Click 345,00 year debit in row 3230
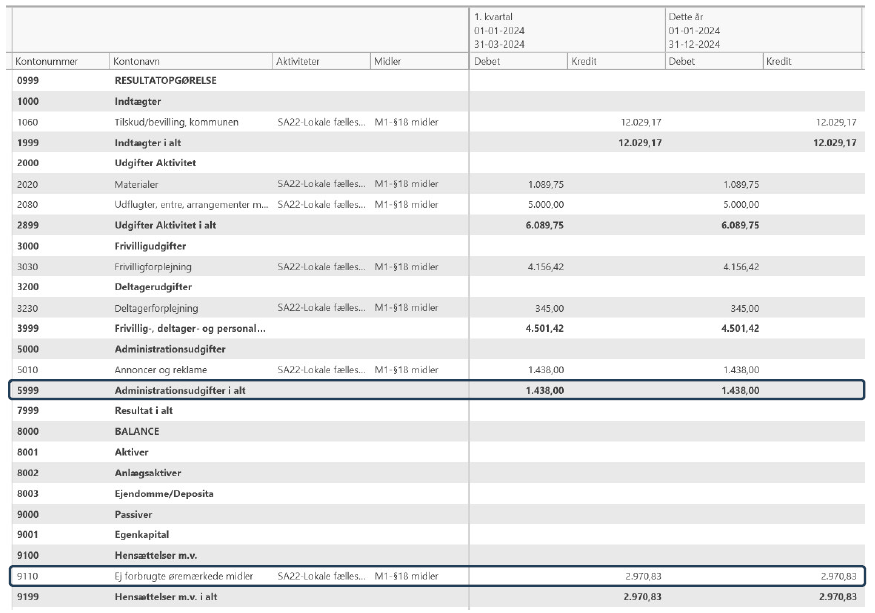This screenshot has width=875, height=613. point(744,308)
